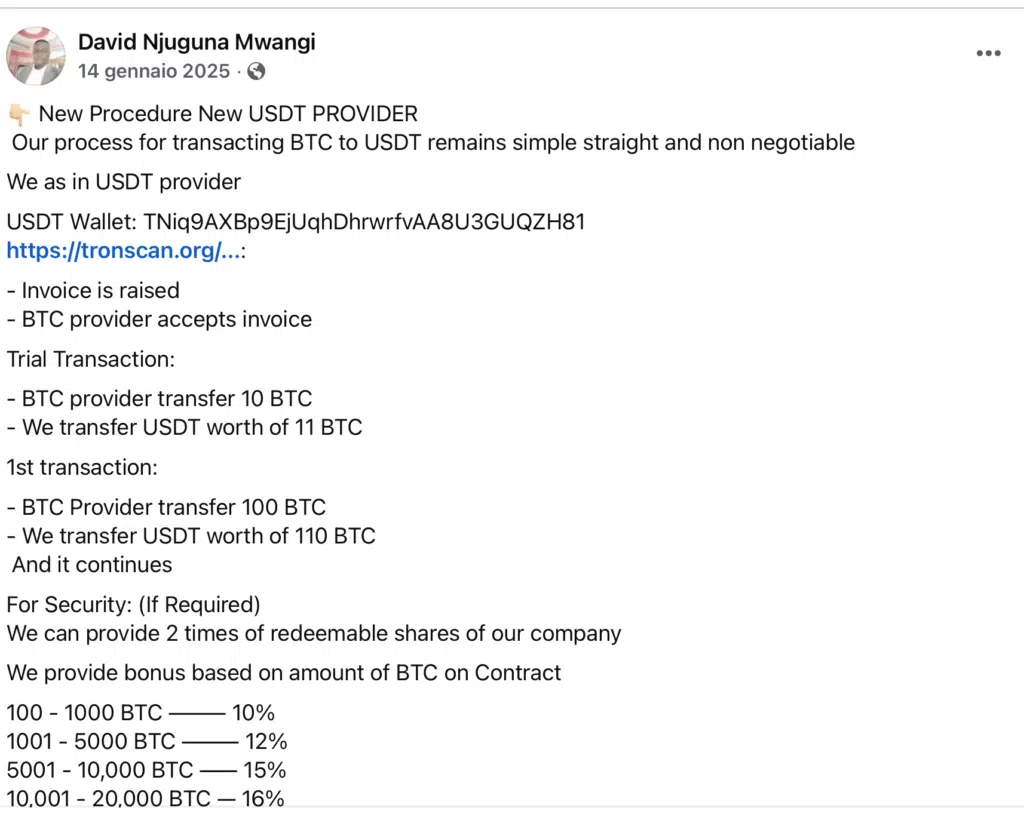Click the post date 14 gennaio 2025
The image size is (1024, 817).
[153, 72]
